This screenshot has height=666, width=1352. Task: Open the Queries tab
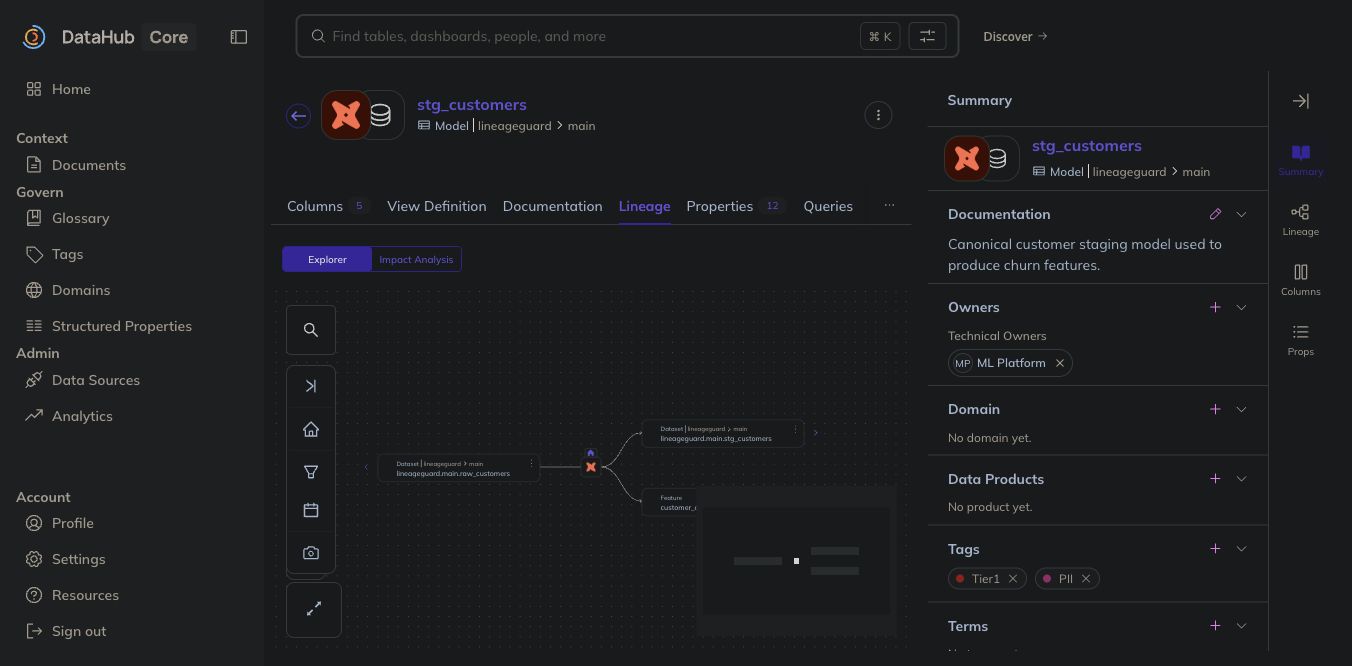[x=828, y=206]
